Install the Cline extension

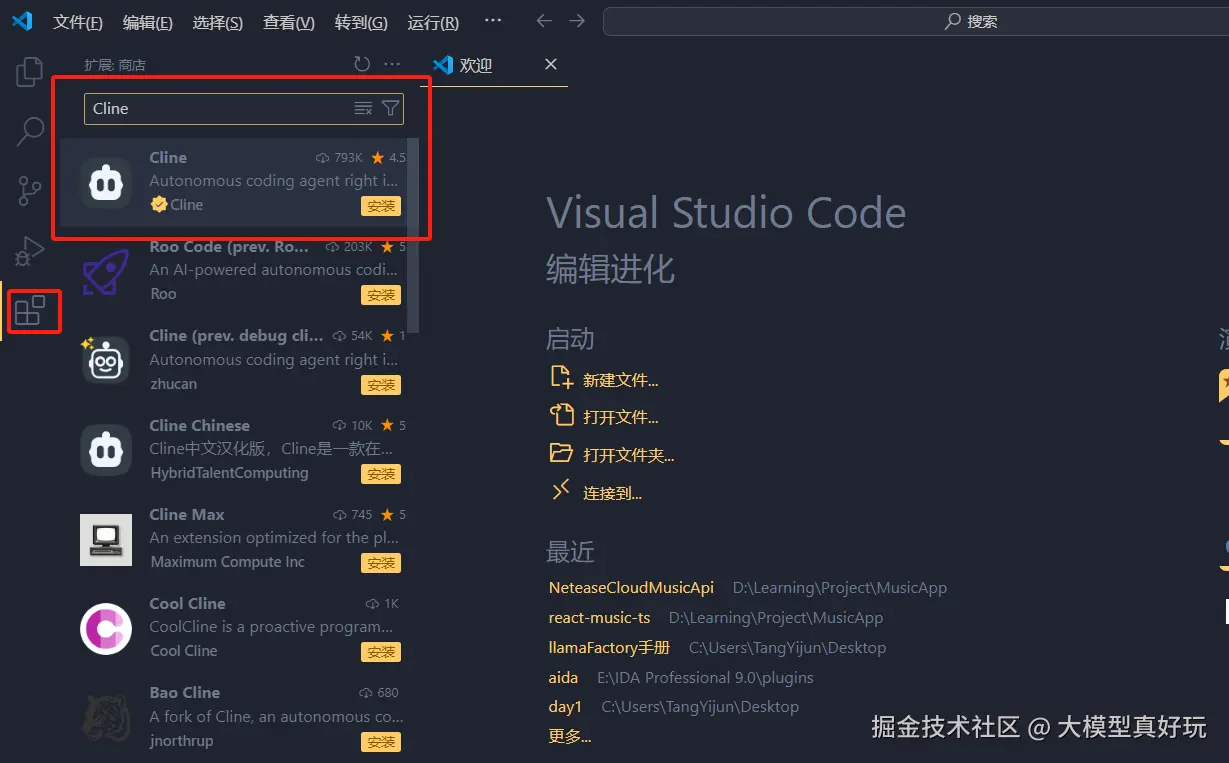(x=381, y=206)
